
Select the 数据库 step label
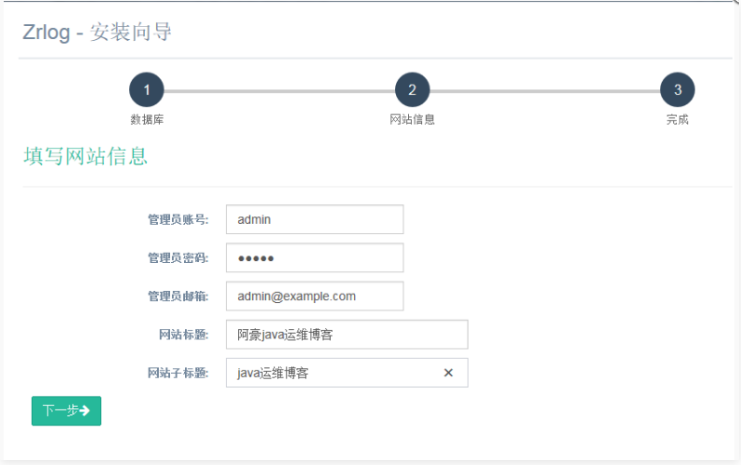[146, 119]
